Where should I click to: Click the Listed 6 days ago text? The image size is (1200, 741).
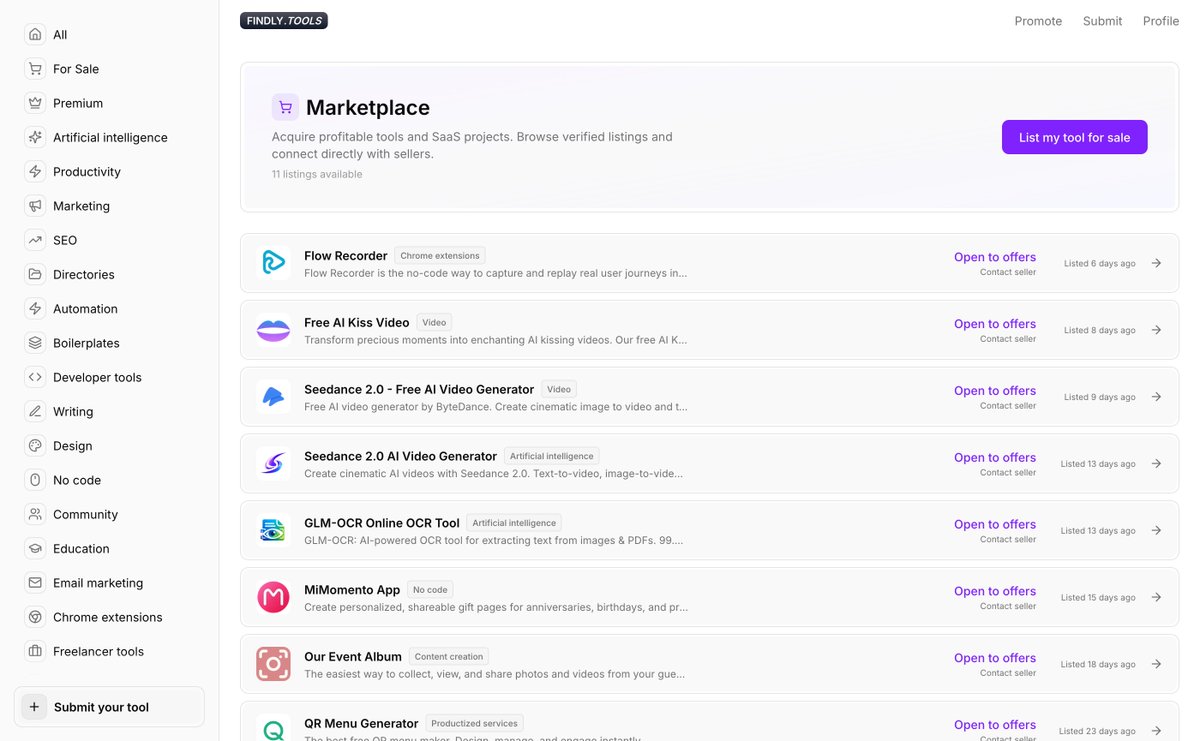(x=1099, y=264)
